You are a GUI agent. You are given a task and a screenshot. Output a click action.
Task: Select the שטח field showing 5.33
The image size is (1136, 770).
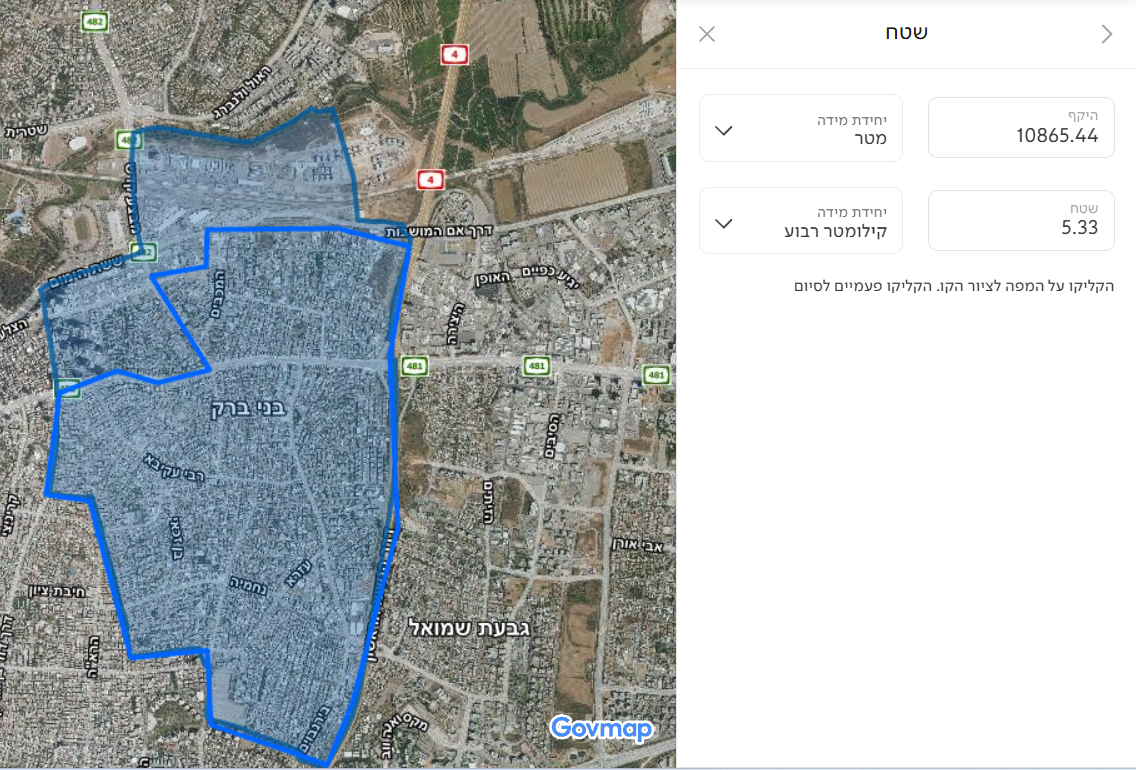point(1021,220)
